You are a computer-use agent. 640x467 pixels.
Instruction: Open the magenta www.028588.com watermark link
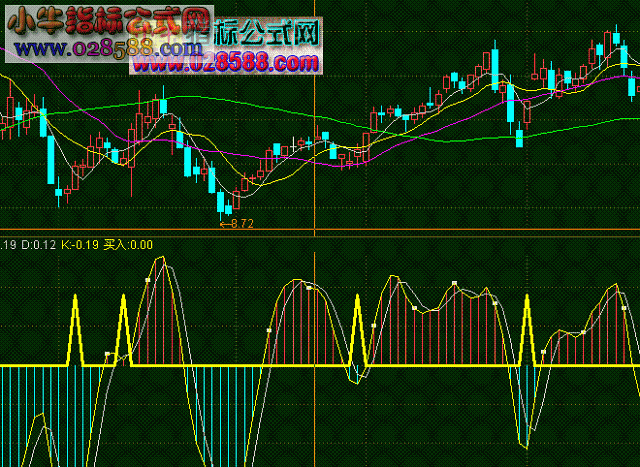click(225, 62)
